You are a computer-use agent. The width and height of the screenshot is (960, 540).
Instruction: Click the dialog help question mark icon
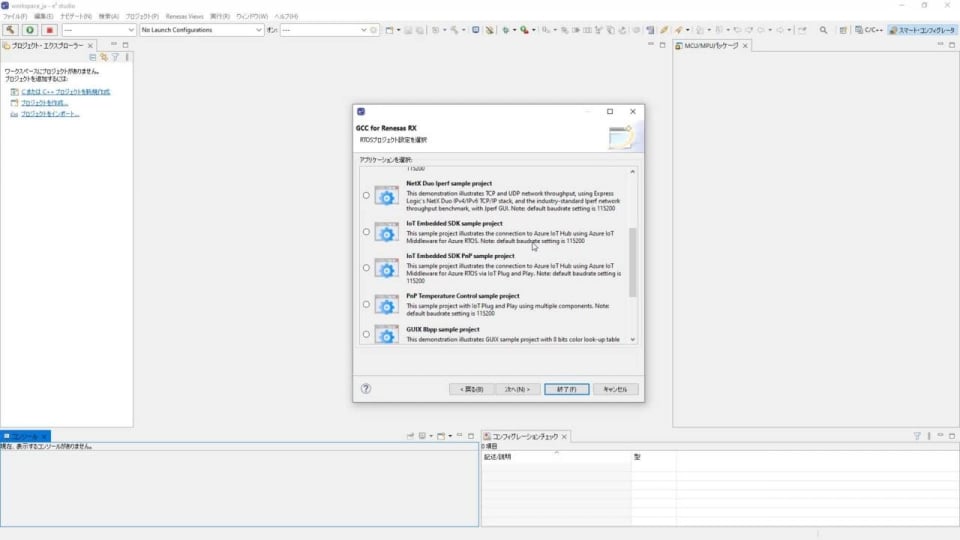[366, 389]
